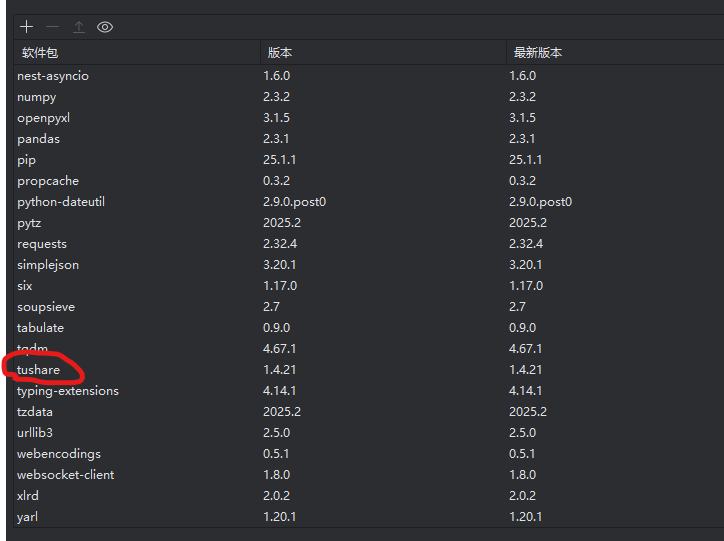The width and height of the screenshot is (724, 541).
Task: Click latest version 2.0.2 of xlrd
Action: [523, 496]
